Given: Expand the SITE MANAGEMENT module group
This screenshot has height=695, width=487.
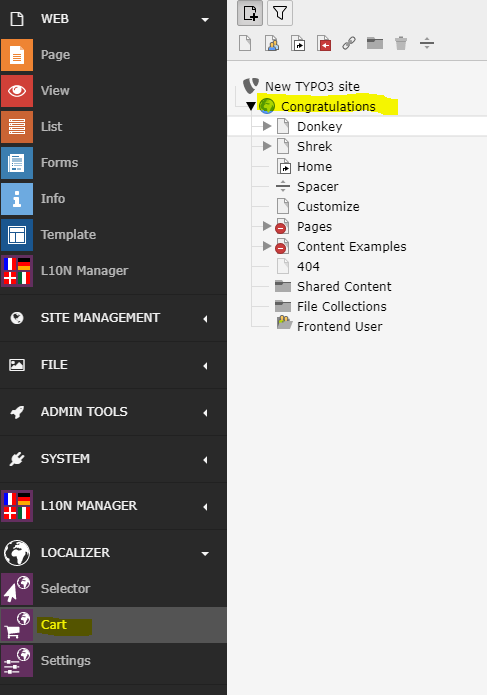Looking at the screenshot, I should (113, 318).
